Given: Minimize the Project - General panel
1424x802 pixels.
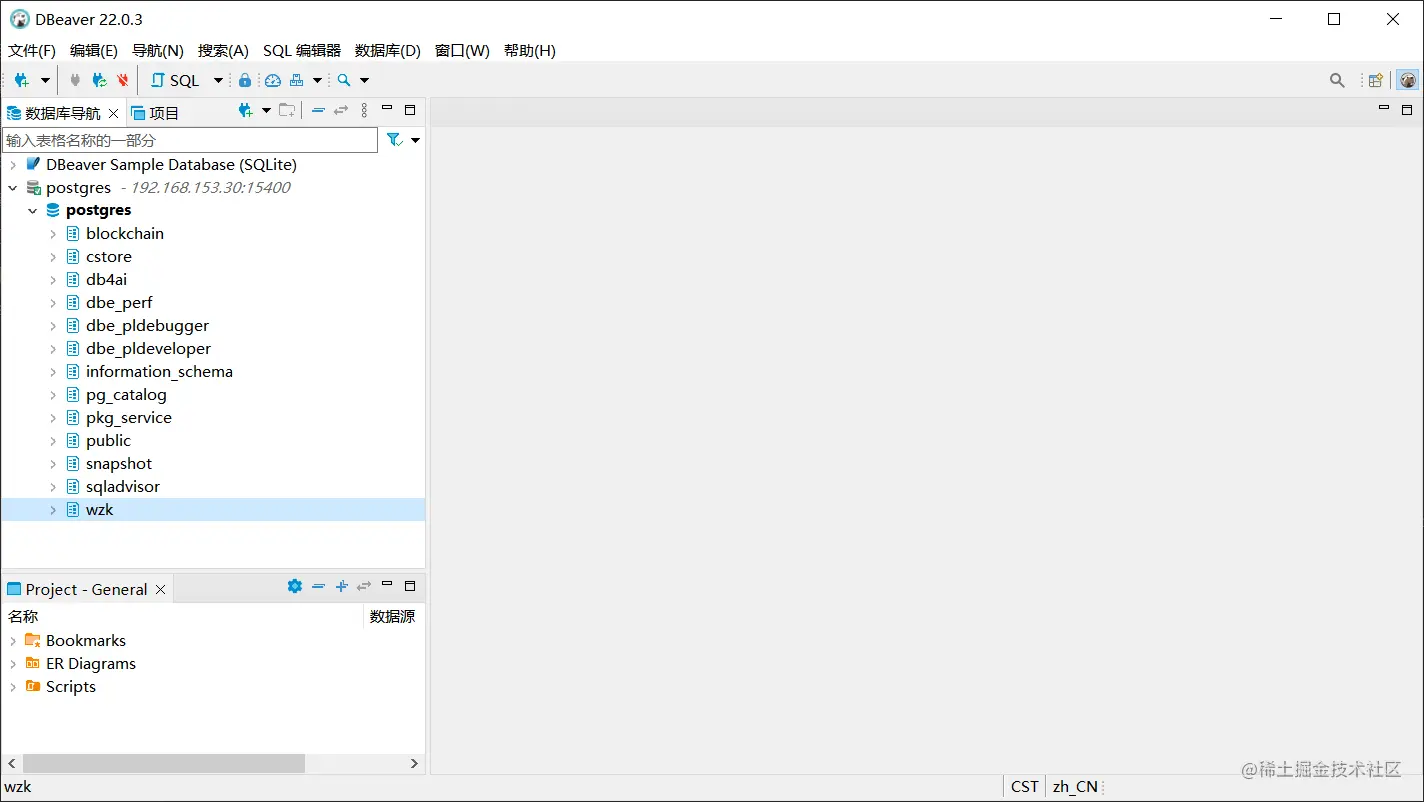Looking at the screenshot, I should (x=387, y=584).
